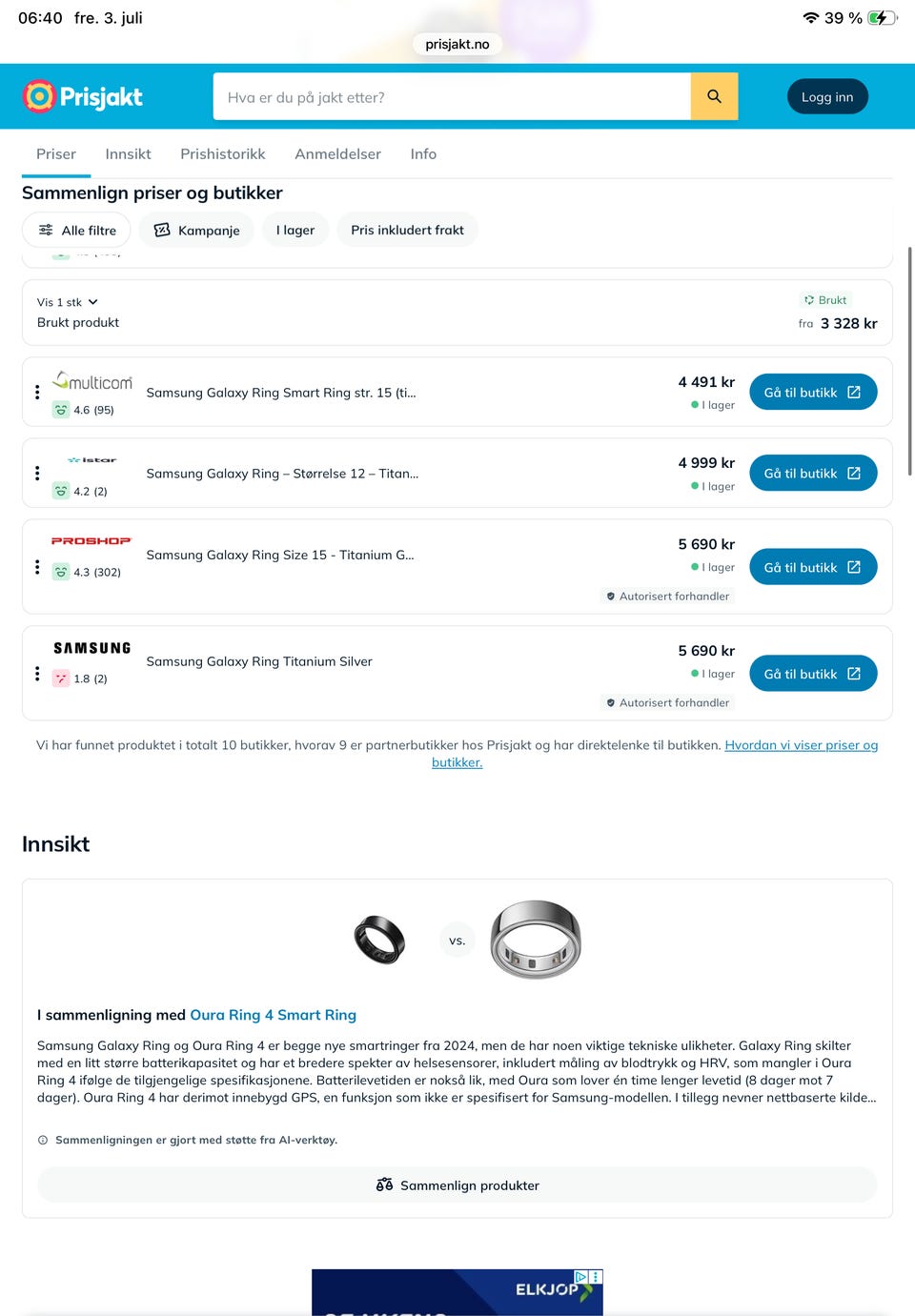Click the Samsung Galaxy Ring black image

(x=379, y=940)
